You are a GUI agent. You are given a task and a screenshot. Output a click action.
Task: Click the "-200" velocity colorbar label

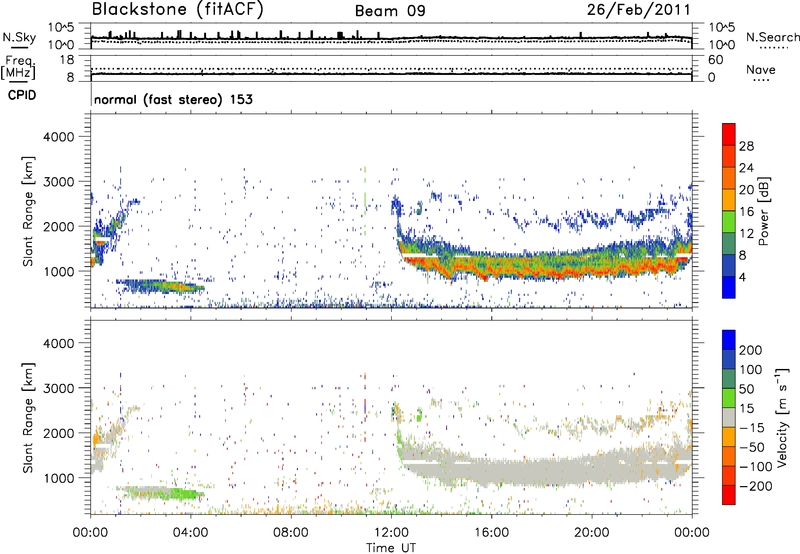(755, 486)
